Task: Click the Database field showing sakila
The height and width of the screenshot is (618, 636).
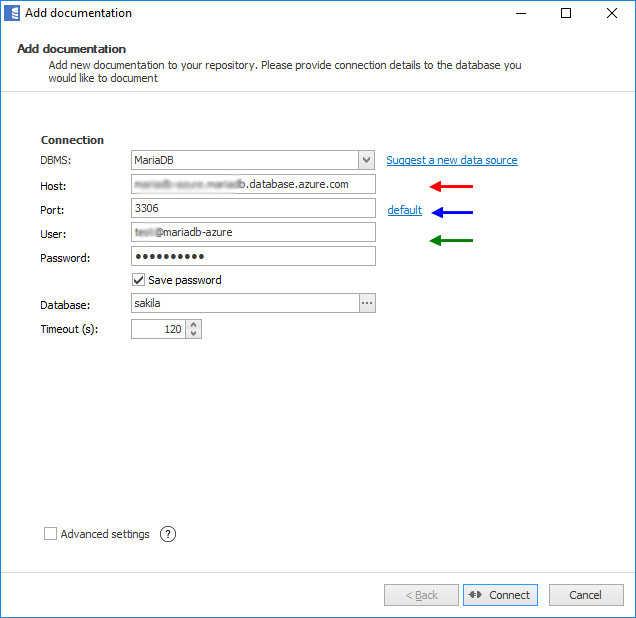Action: (x=244, y=303)
